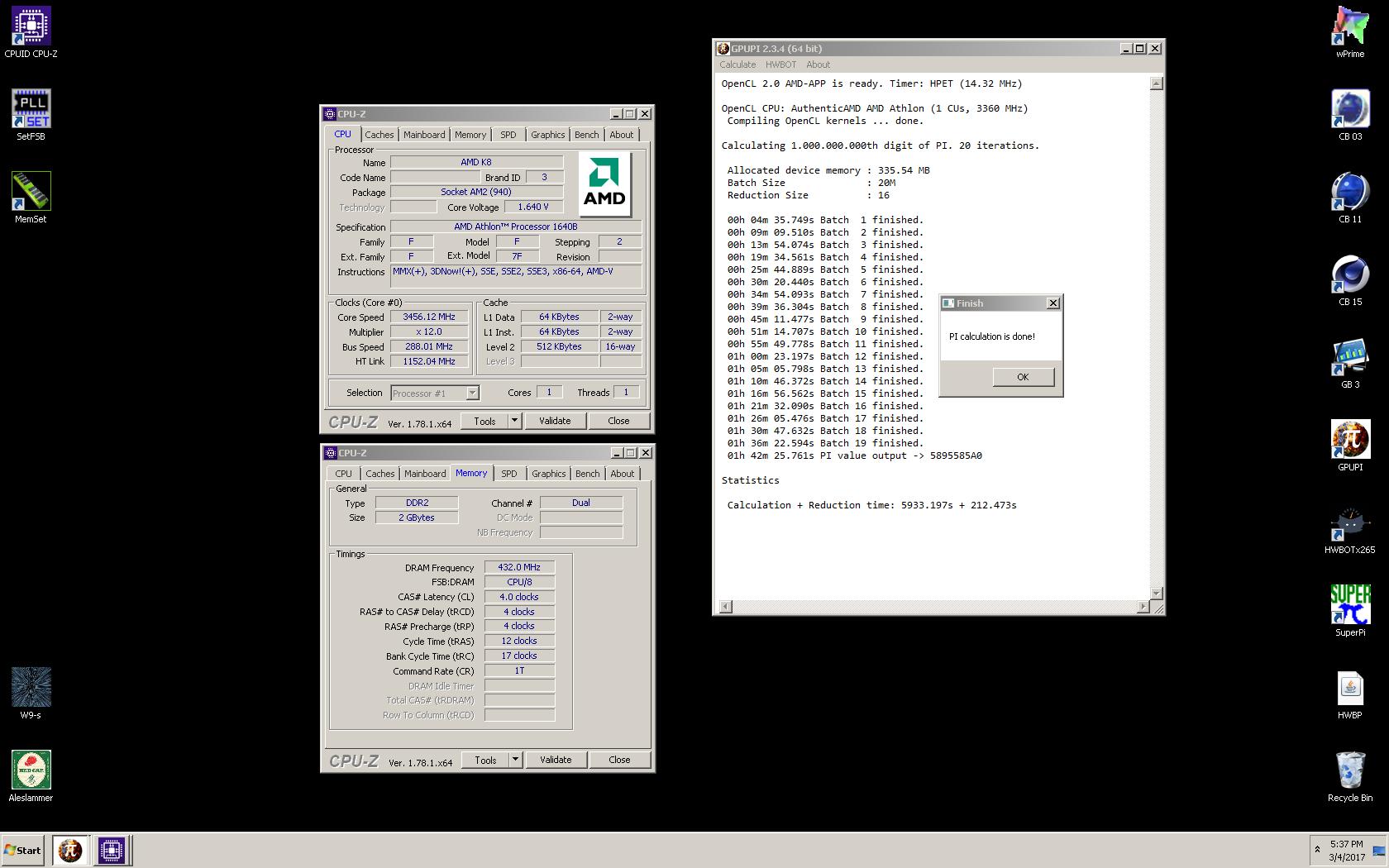The height and width of the screenshot is (868, 1389).
Task: Click the GPUPI taskbar button
Action: (70, 850)
